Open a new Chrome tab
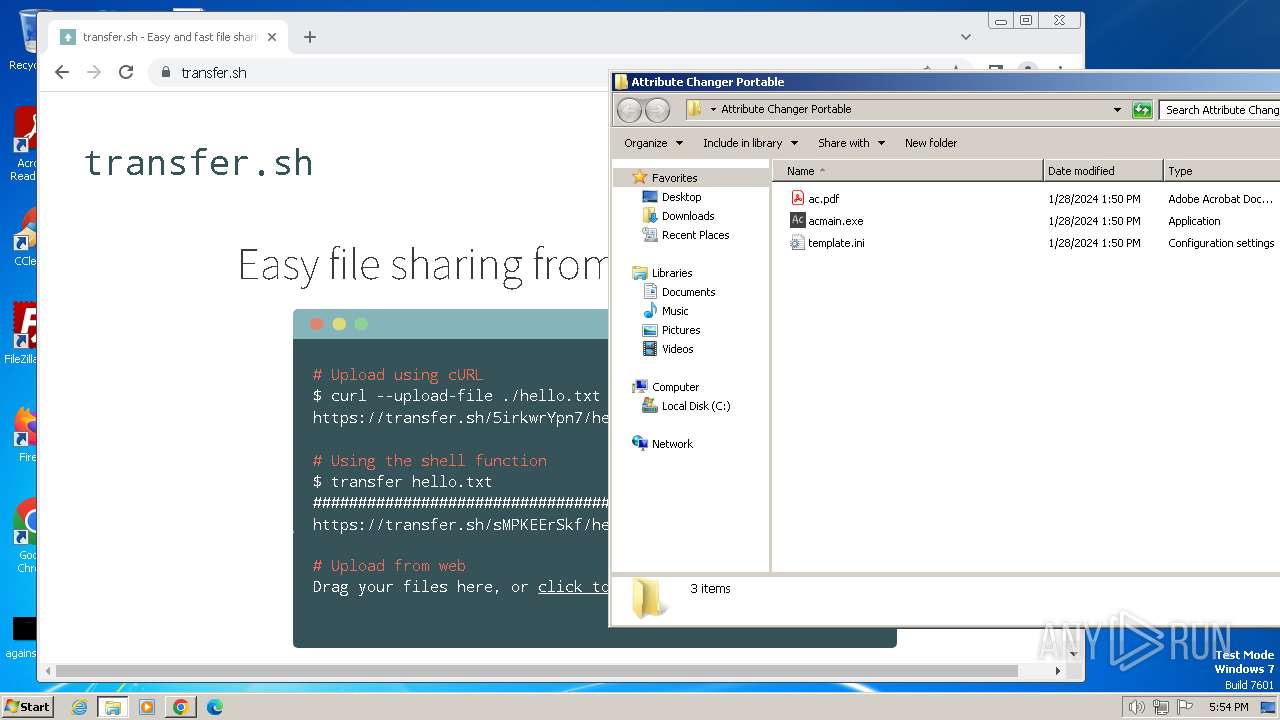1280x720 pixels. tap(310, 37)
